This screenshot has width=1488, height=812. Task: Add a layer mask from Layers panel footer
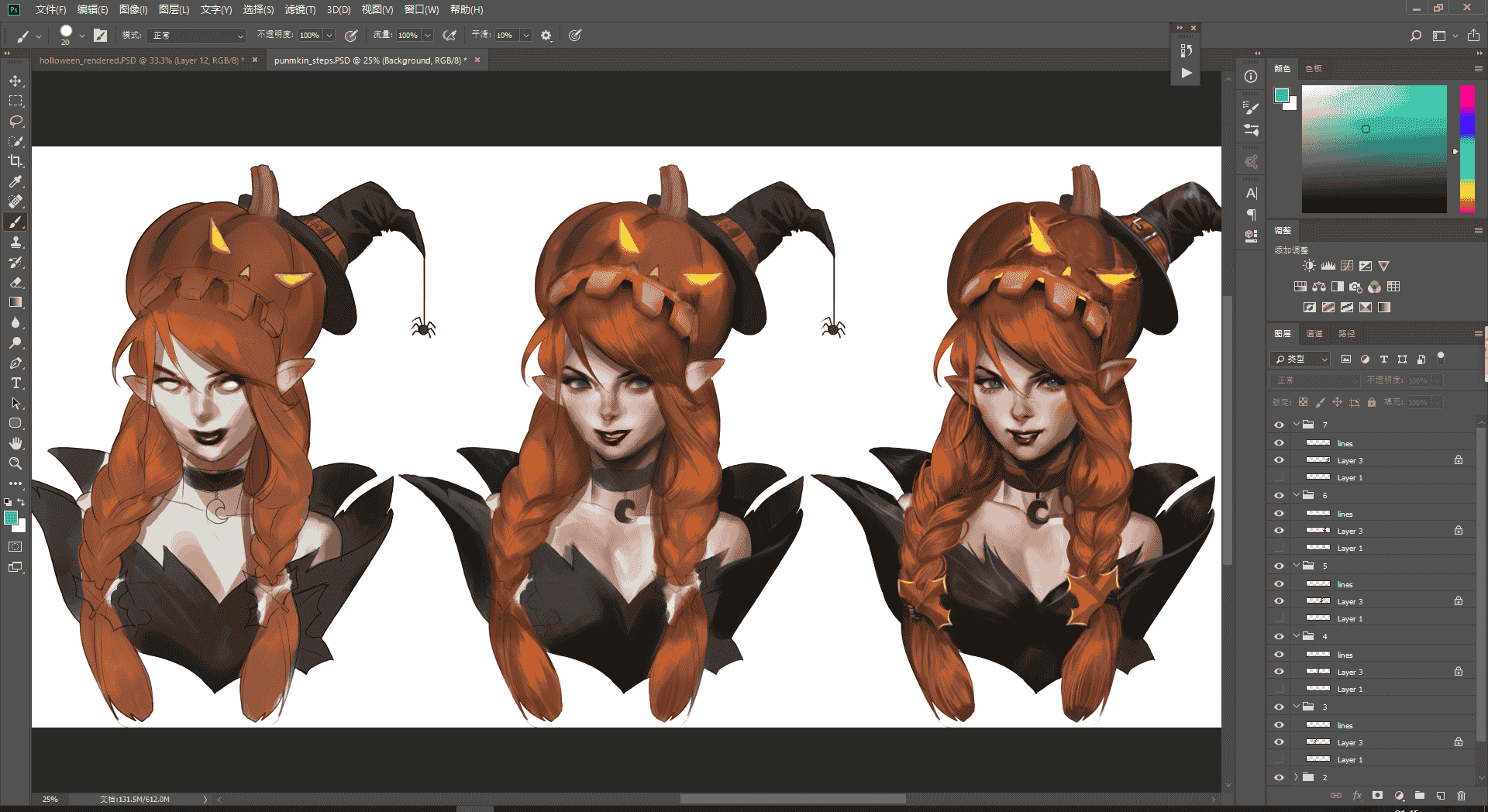pyautogui.click(x=1377, y=796)
